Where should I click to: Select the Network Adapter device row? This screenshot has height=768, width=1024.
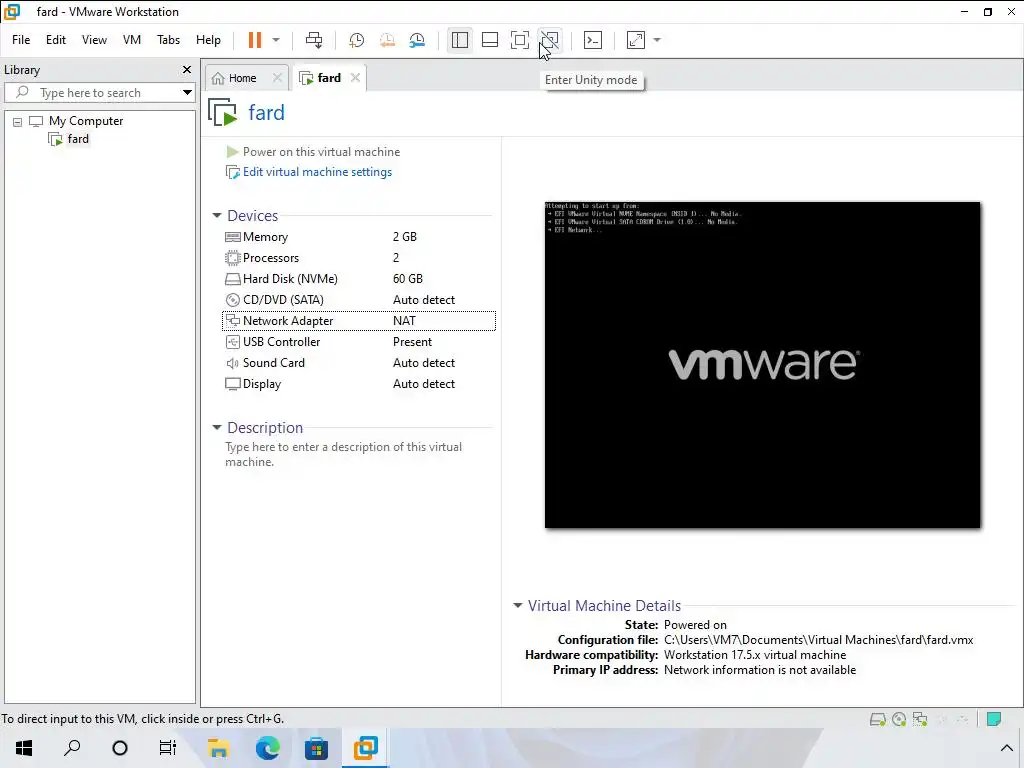(359, 321)
